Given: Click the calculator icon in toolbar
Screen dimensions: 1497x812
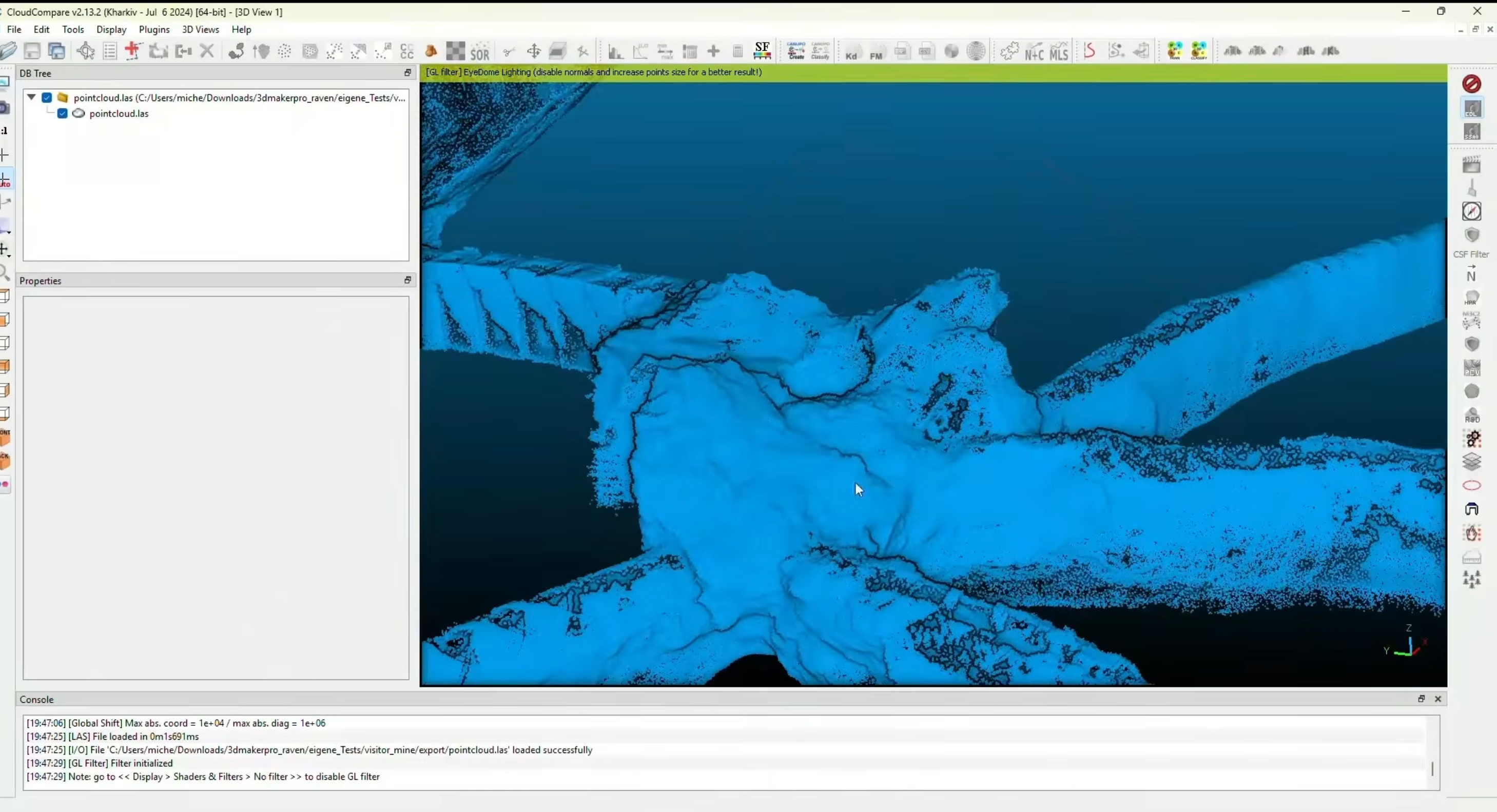Looking at the screenshot, I should click(x=738, y=51).
